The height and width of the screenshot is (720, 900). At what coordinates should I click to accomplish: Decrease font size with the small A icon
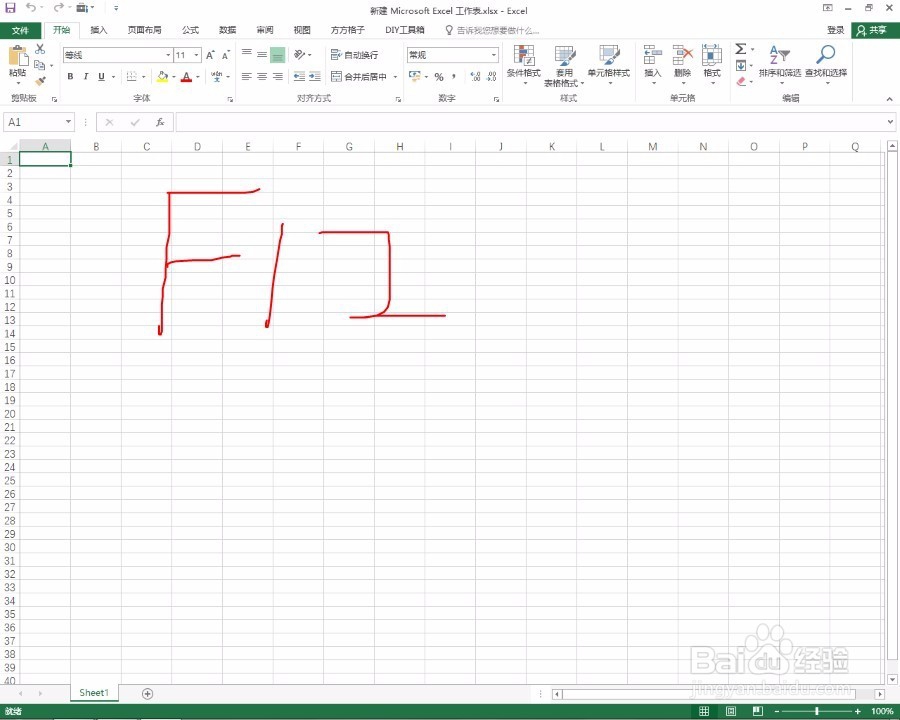226,55
